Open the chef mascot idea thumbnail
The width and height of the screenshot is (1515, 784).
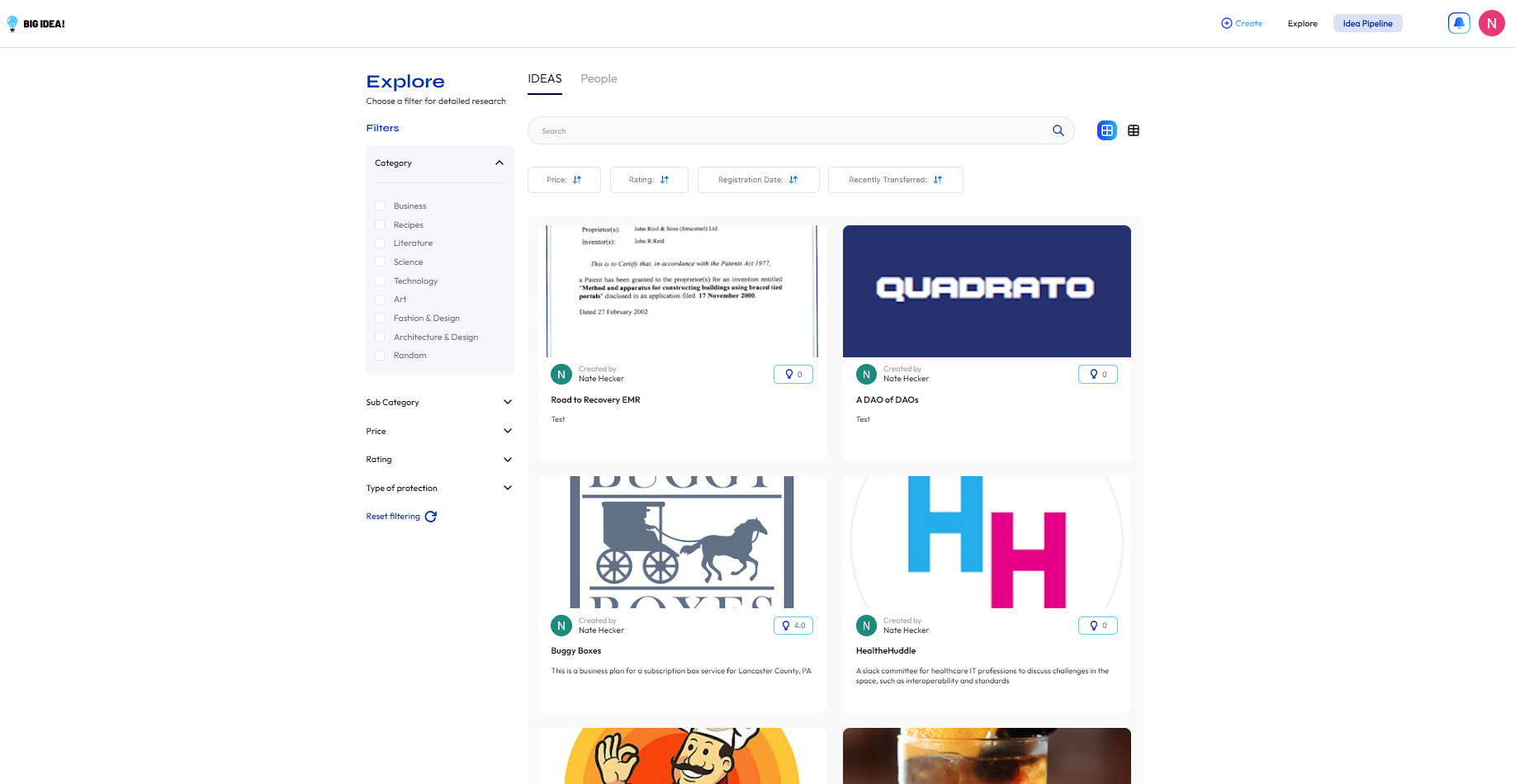pos(681,756)
